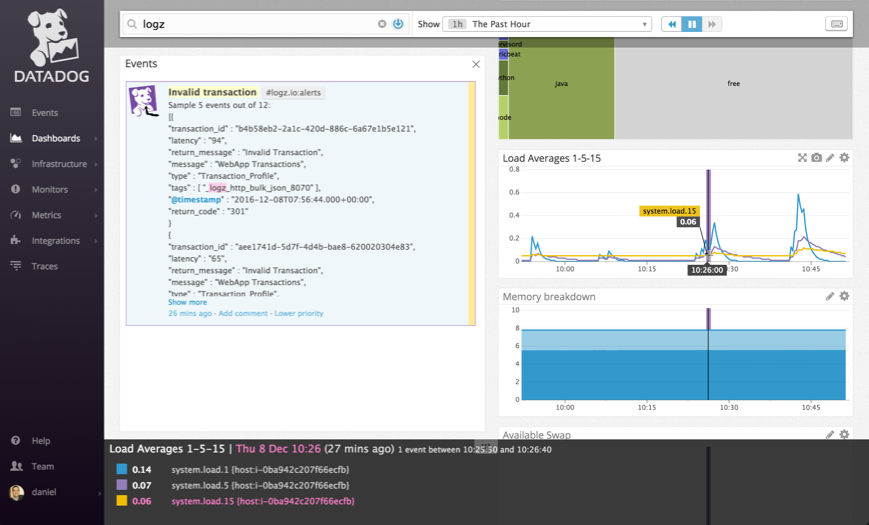Expand the Infrastructure submenu arrow
869x525 pixels.
pyautogui.click(x=96, y=164)
